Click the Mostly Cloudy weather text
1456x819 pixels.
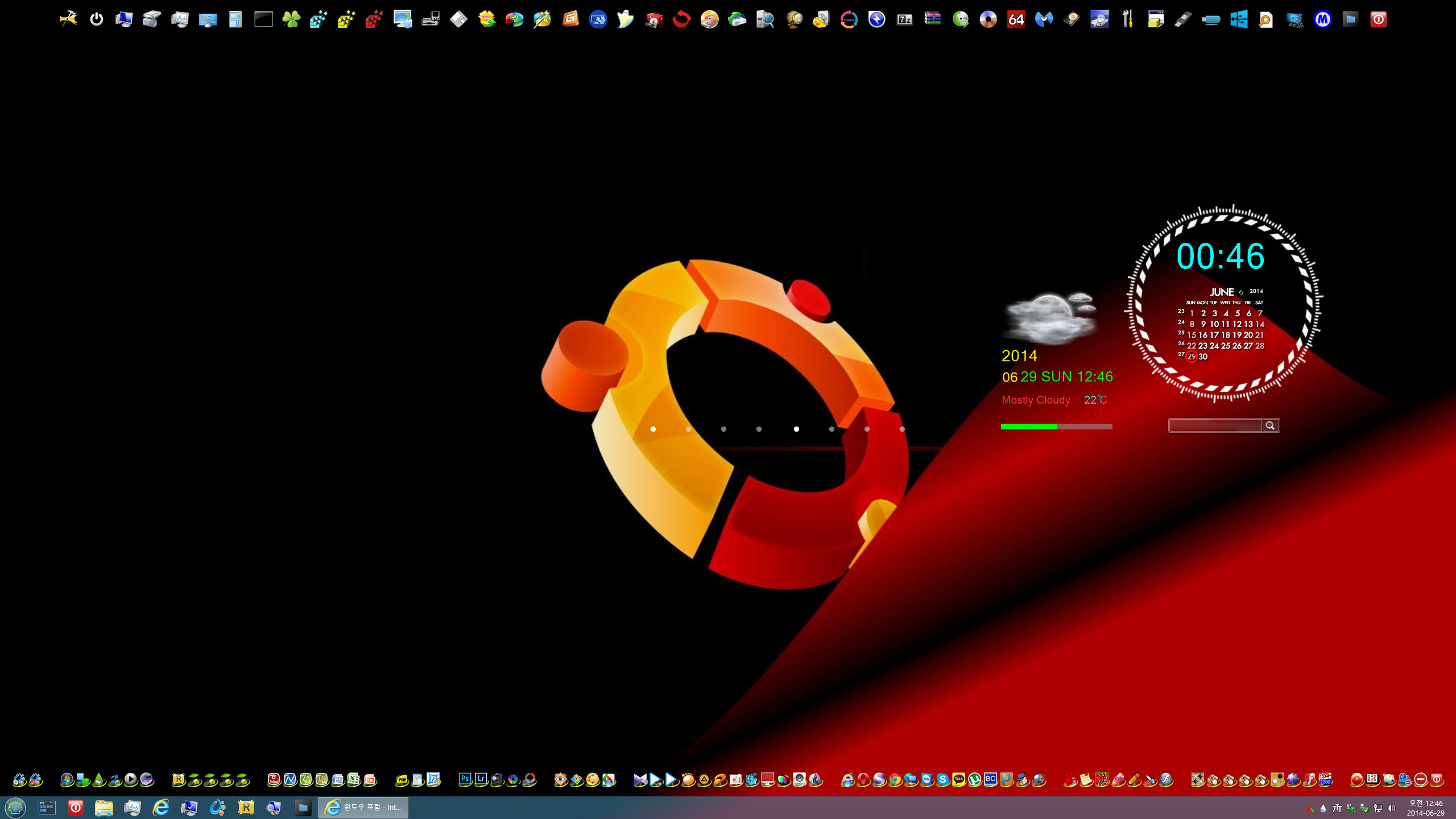coord(1036,400)
